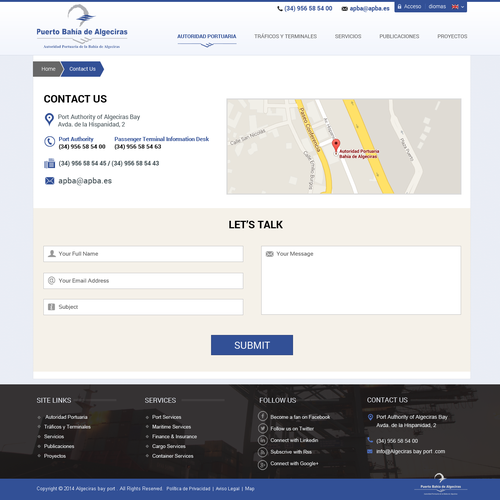Open Maritime Services footer link

coord(172,427)
